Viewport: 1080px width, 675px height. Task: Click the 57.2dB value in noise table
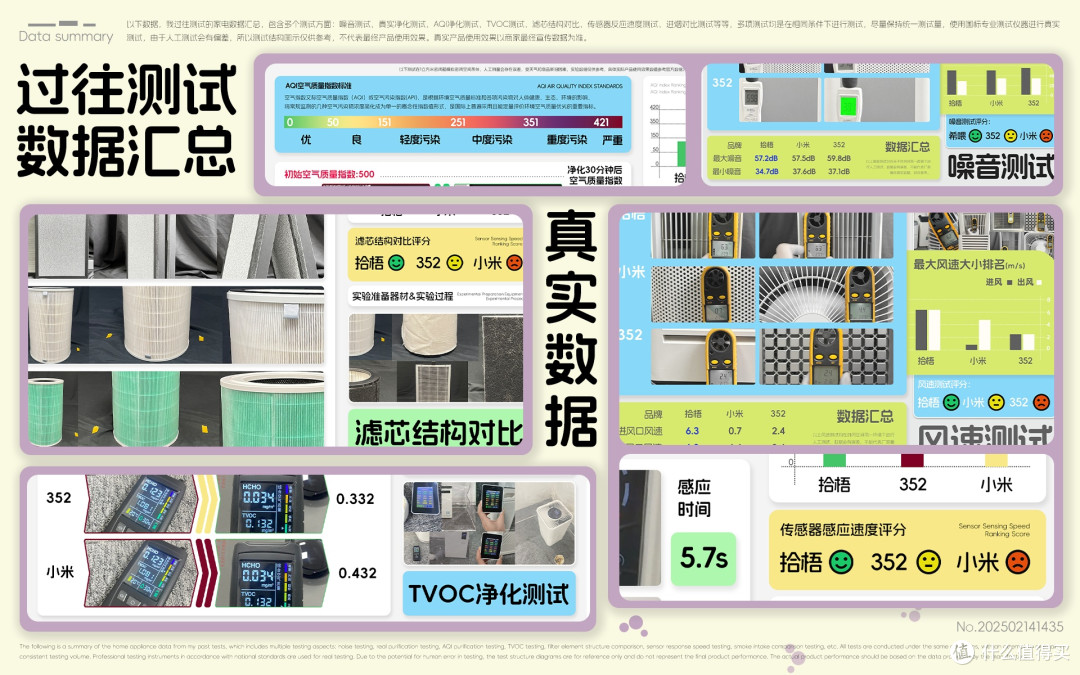coord(766,158)
